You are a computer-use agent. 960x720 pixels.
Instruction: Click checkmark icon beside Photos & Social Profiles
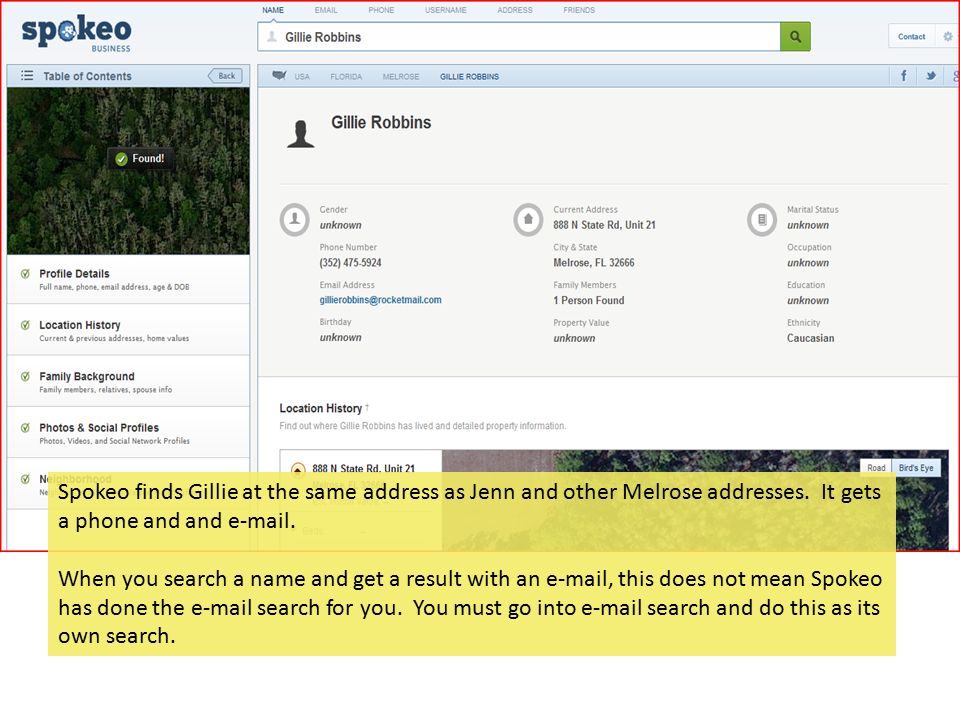25,428
